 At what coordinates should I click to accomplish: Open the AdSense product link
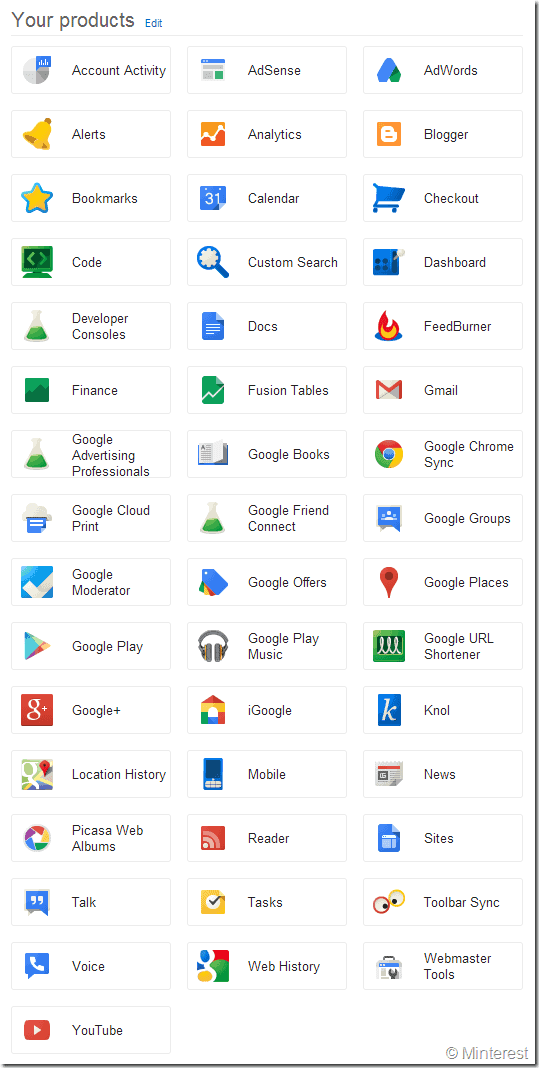click(266, 70)
